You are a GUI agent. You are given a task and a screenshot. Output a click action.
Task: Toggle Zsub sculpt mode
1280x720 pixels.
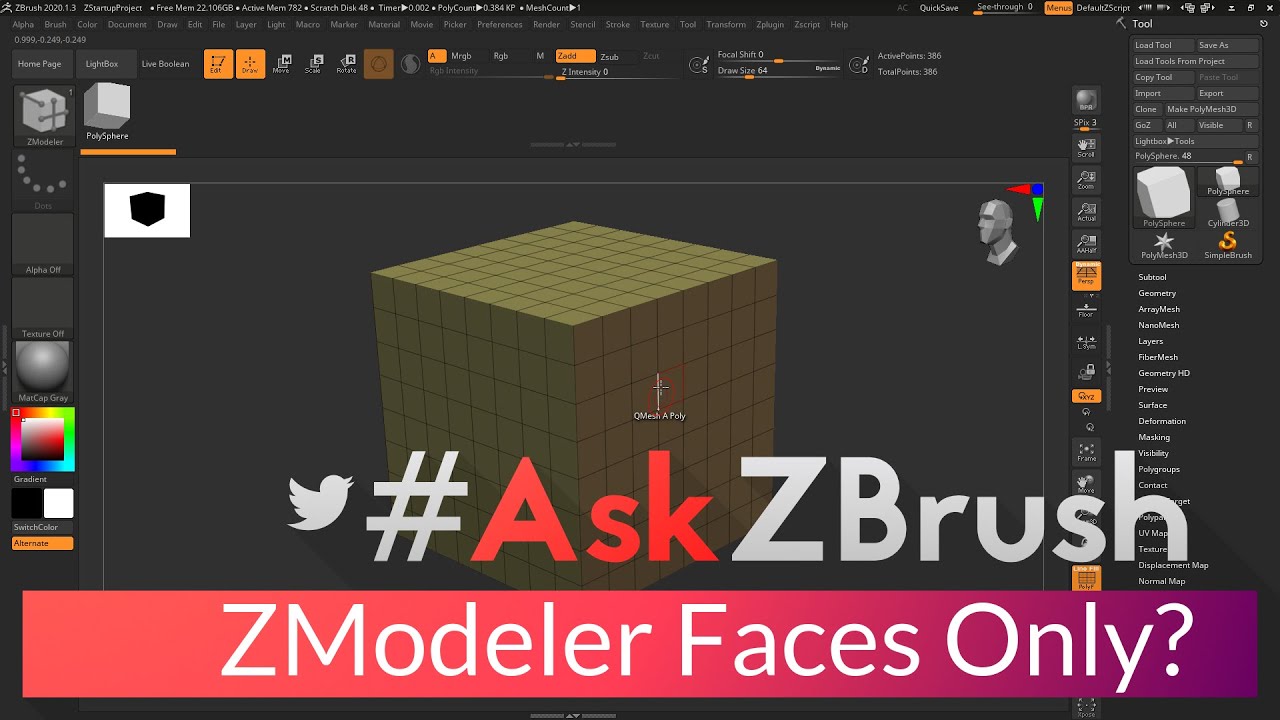609,56
